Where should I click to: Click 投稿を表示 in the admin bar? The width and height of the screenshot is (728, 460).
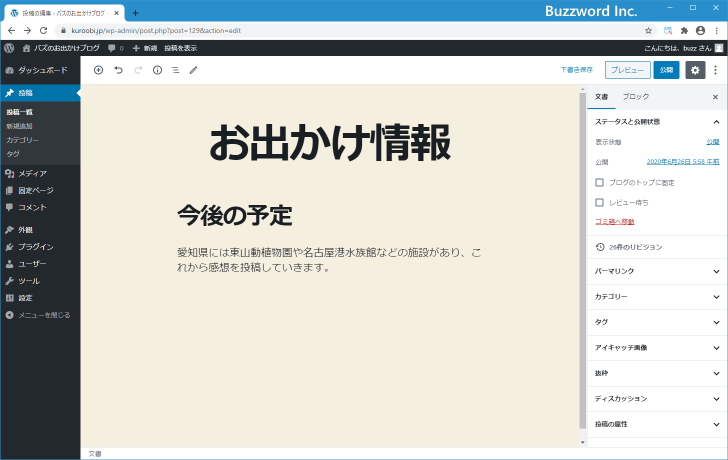[x=181, y=48]
